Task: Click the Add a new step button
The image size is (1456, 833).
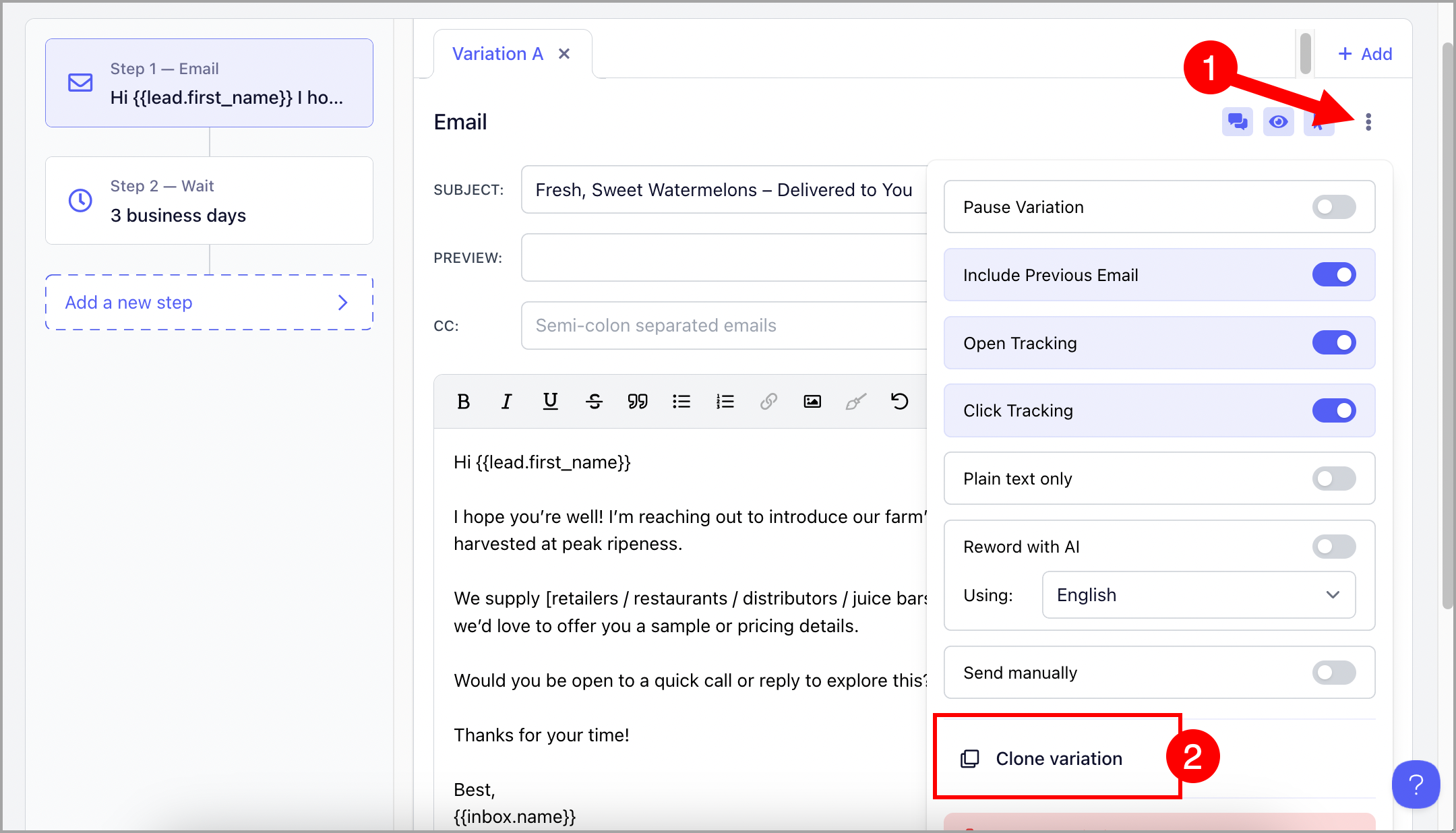Action: tap(209, 303)
